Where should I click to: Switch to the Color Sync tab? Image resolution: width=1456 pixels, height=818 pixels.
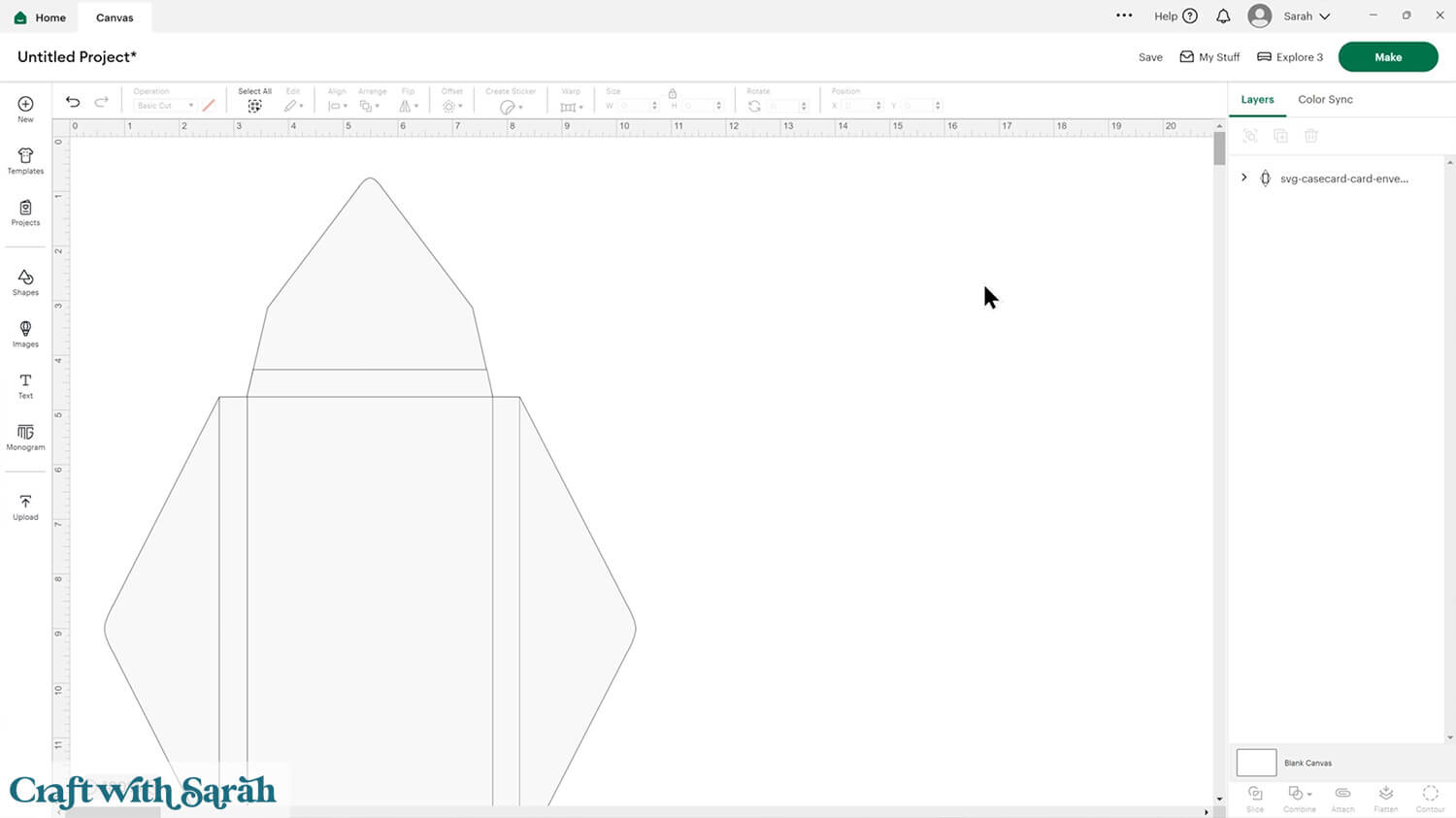coord(1325,99)
